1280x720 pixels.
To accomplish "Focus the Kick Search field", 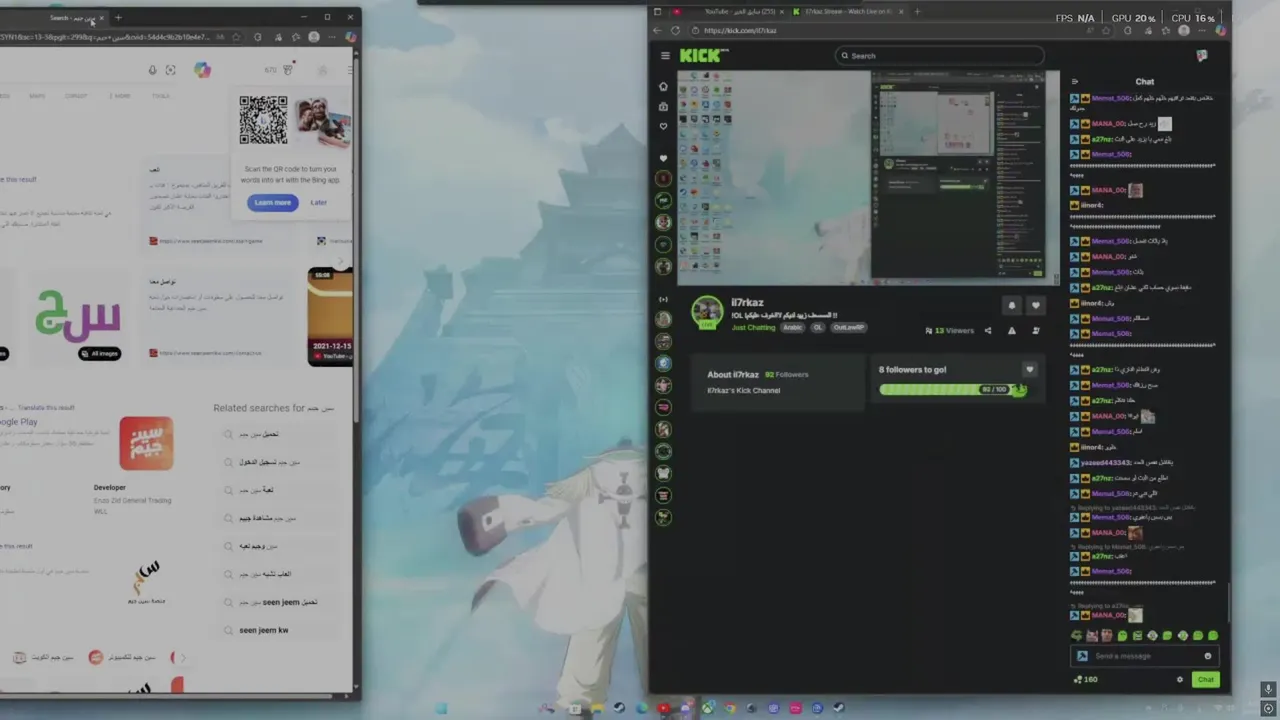I will (x=940, y=56).
